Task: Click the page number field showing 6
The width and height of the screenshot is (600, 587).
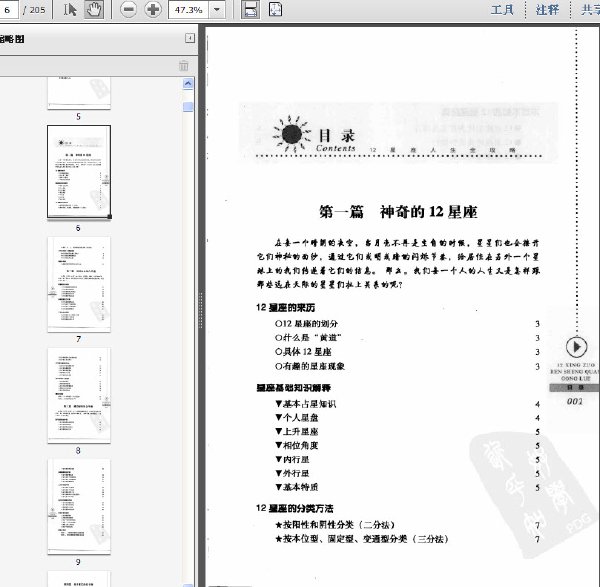Action: click(x=8, y=10)
